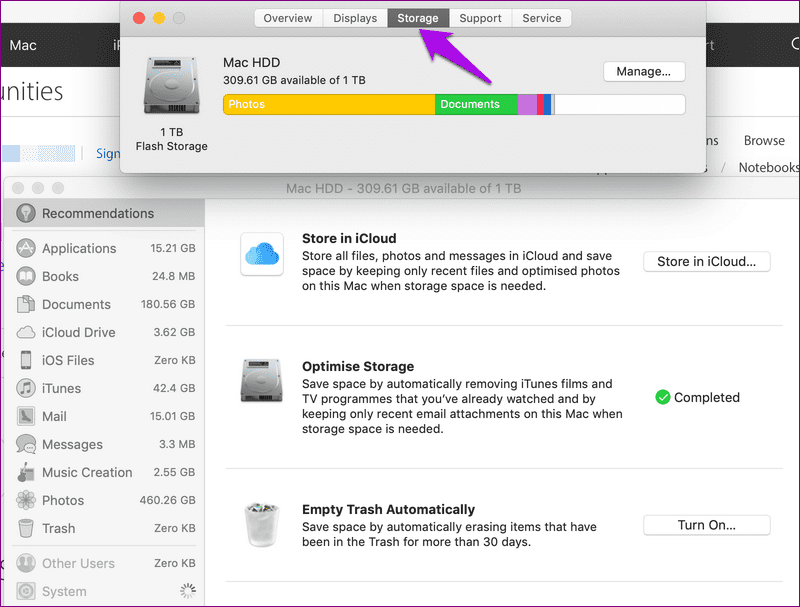Open Books category icon
Viewport: 800px width, 607px height.
tap(26, 276)
